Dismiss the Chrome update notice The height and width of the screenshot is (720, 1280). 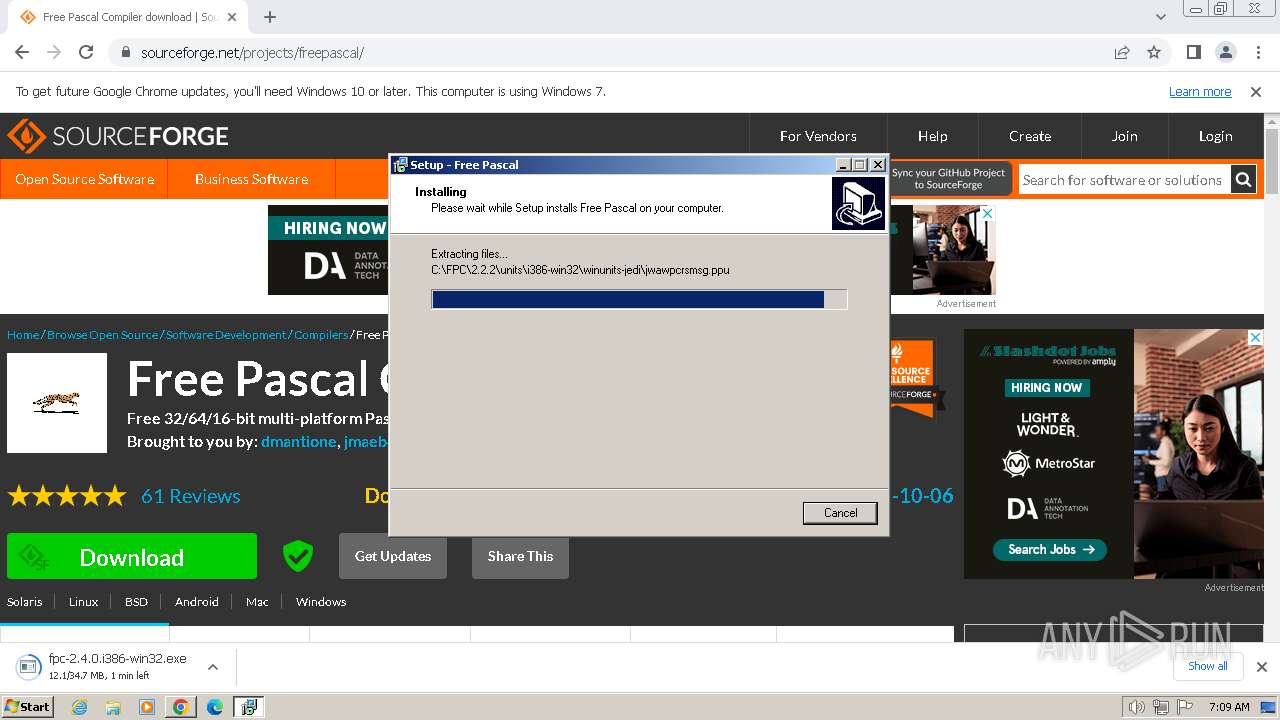[x=1256, y=91]
